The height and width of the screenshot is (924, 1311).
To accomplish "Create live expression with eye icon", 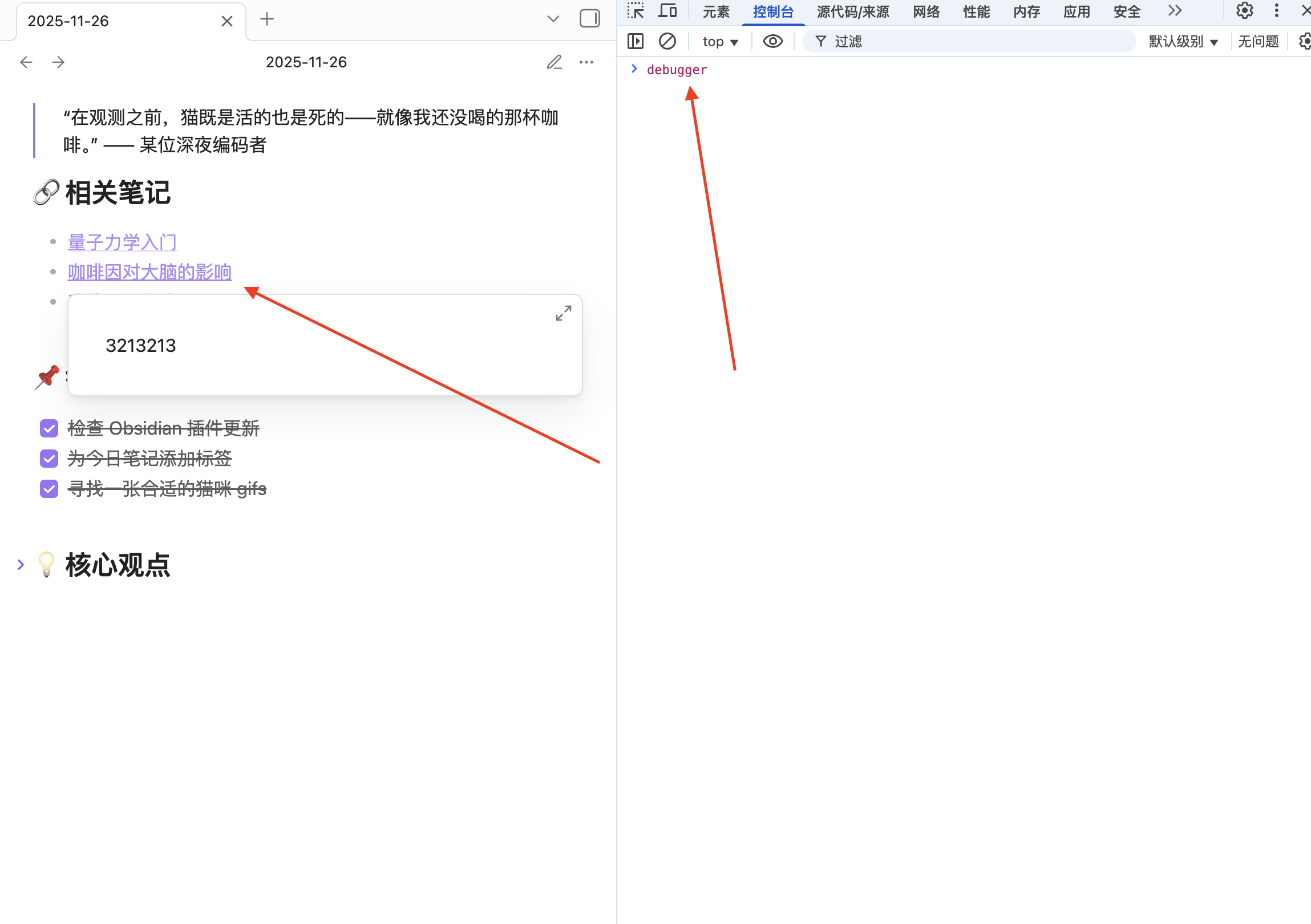I will click(772, 41).
